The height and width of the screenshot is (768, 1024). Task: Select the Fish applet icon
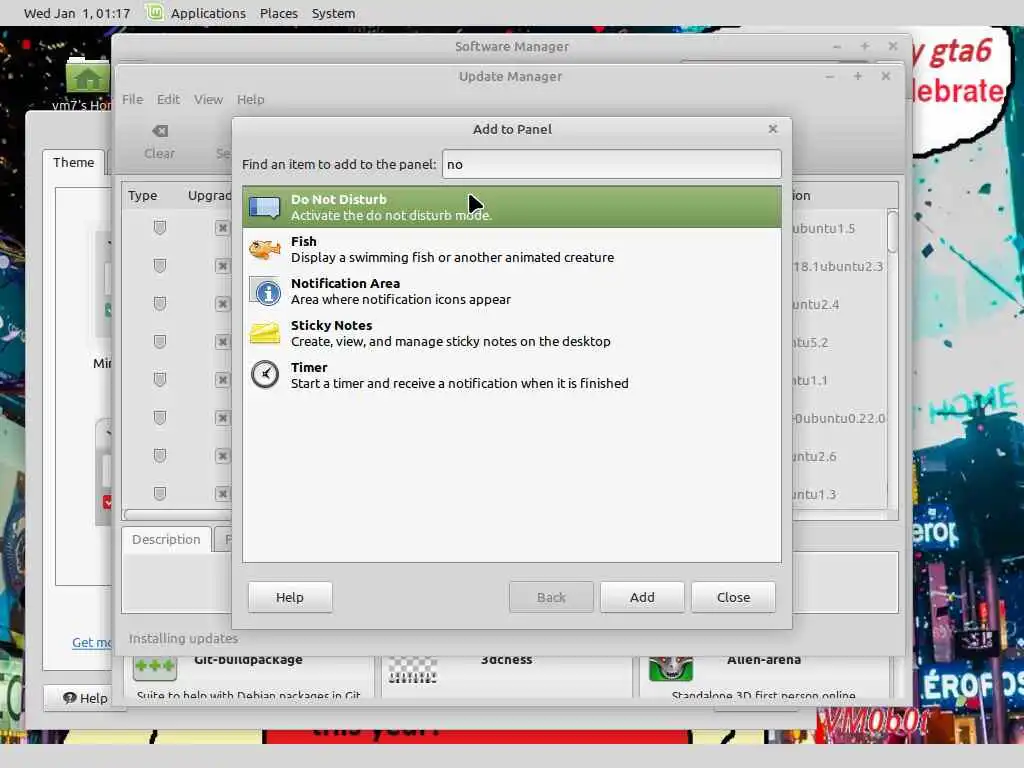click(x=264, y=249)
